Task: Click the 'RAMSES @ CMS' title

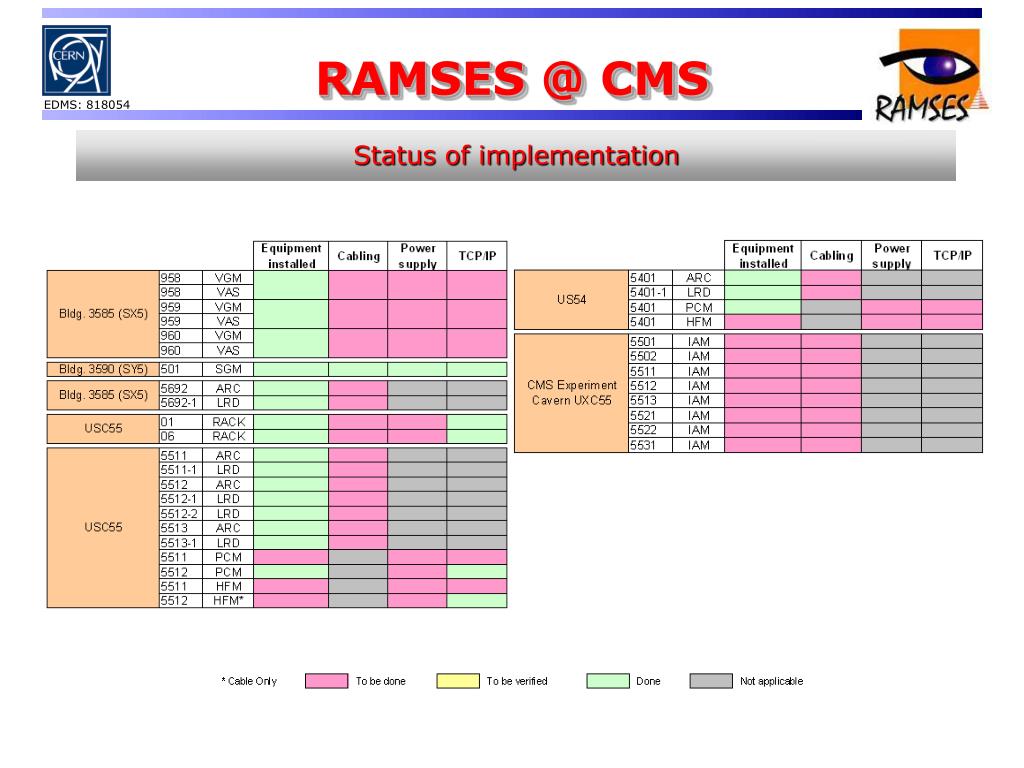Action: [x=514, y=80]
